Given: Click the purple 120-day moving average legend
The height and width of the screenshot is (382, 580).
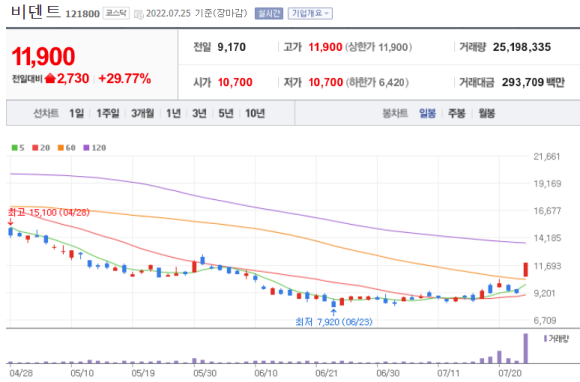Looking at the screenshot, I should click(x=95, y=148).
